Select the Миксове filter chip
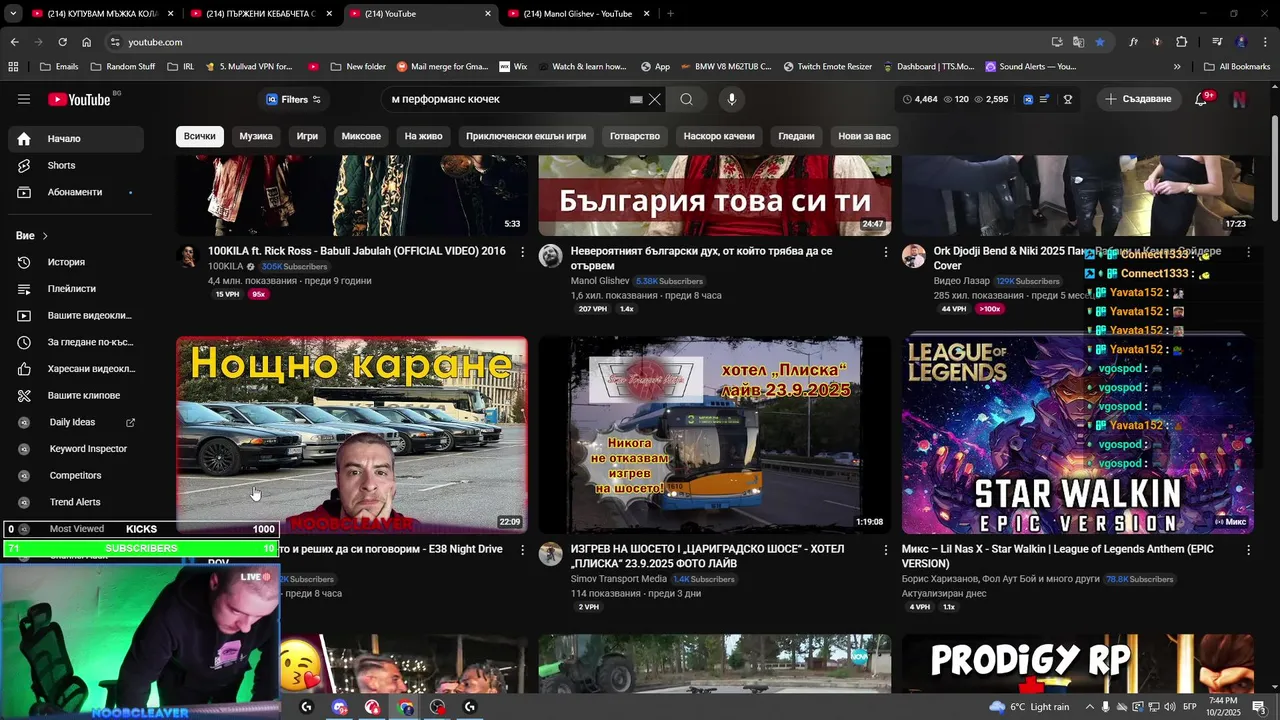Viewport: 1280px width, 720px height. pyautogui.click(x=361, y=136)
